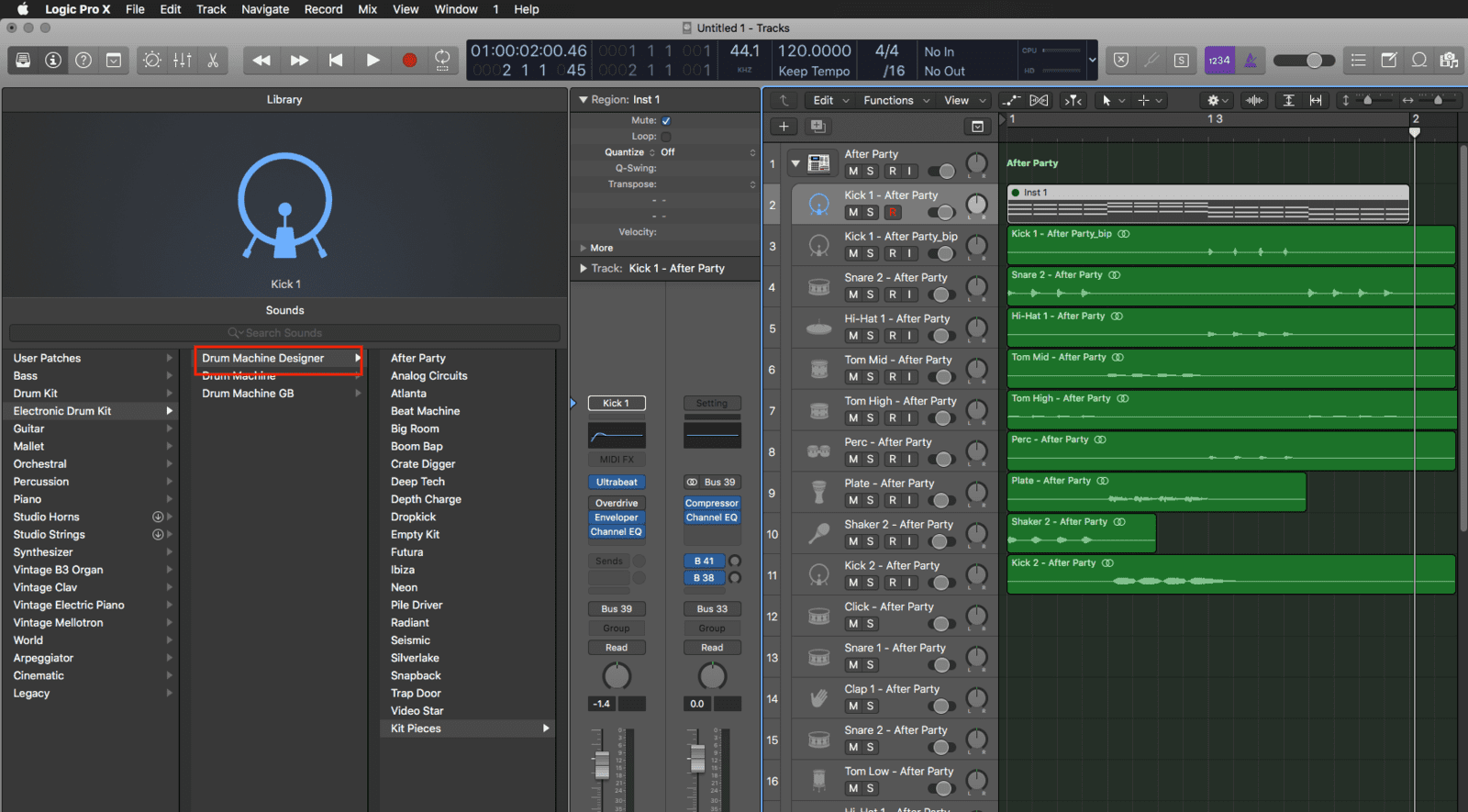The height and width of the screenshot is (812, 1468).
Task: Solo the Hi-Hat 1 - After Party track
Action: [870, 336]
